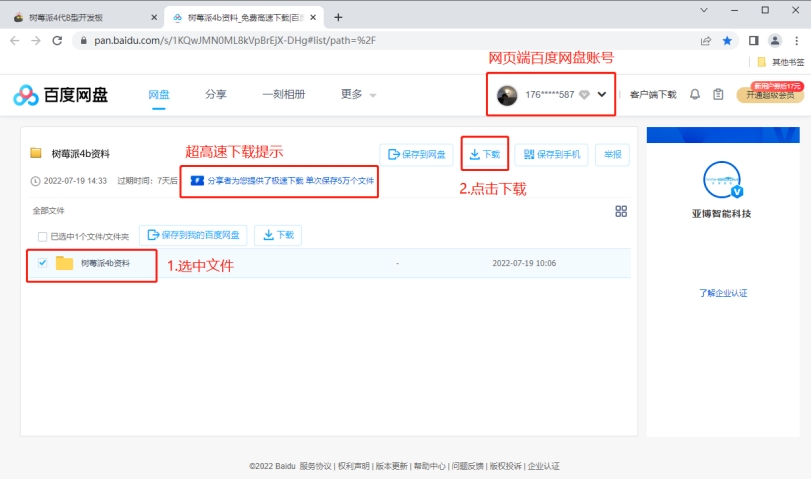812x479 pixels.
Task: Open the 树莓派4b资料 folder name
Action: pos(105,263)
